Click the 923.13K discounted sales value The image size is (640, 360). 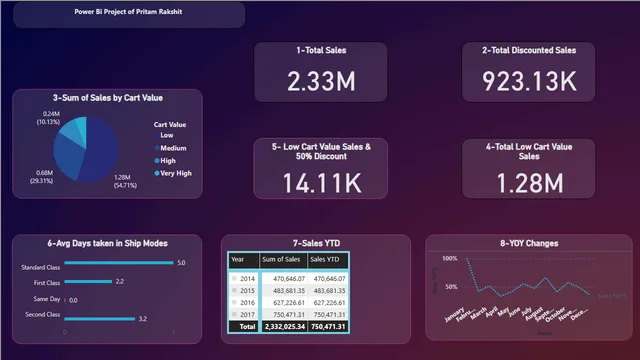click(x=529, y=81)
